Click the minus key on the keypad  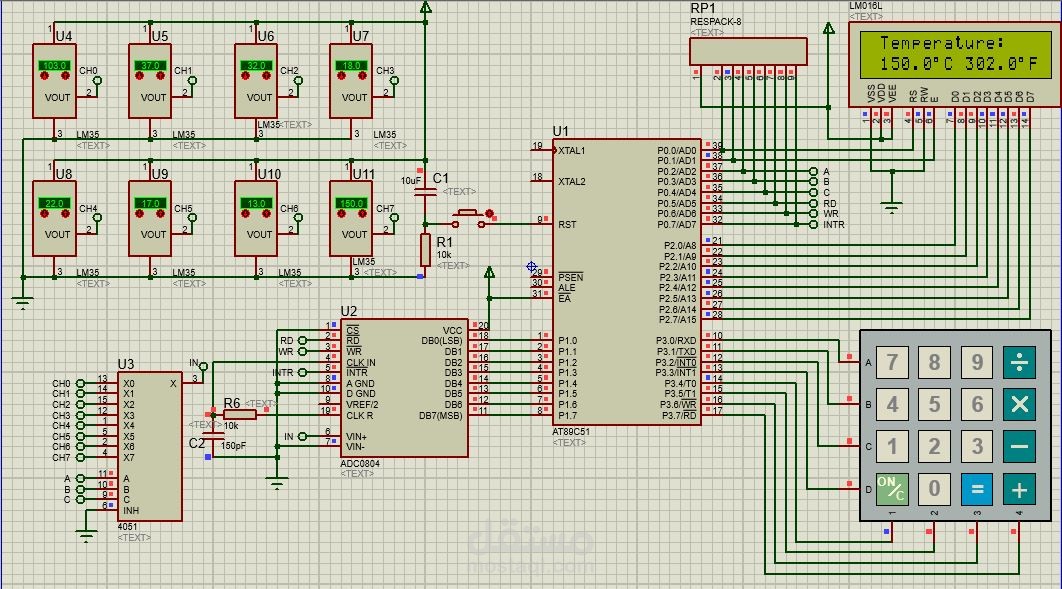click(x=1019, y=446)
